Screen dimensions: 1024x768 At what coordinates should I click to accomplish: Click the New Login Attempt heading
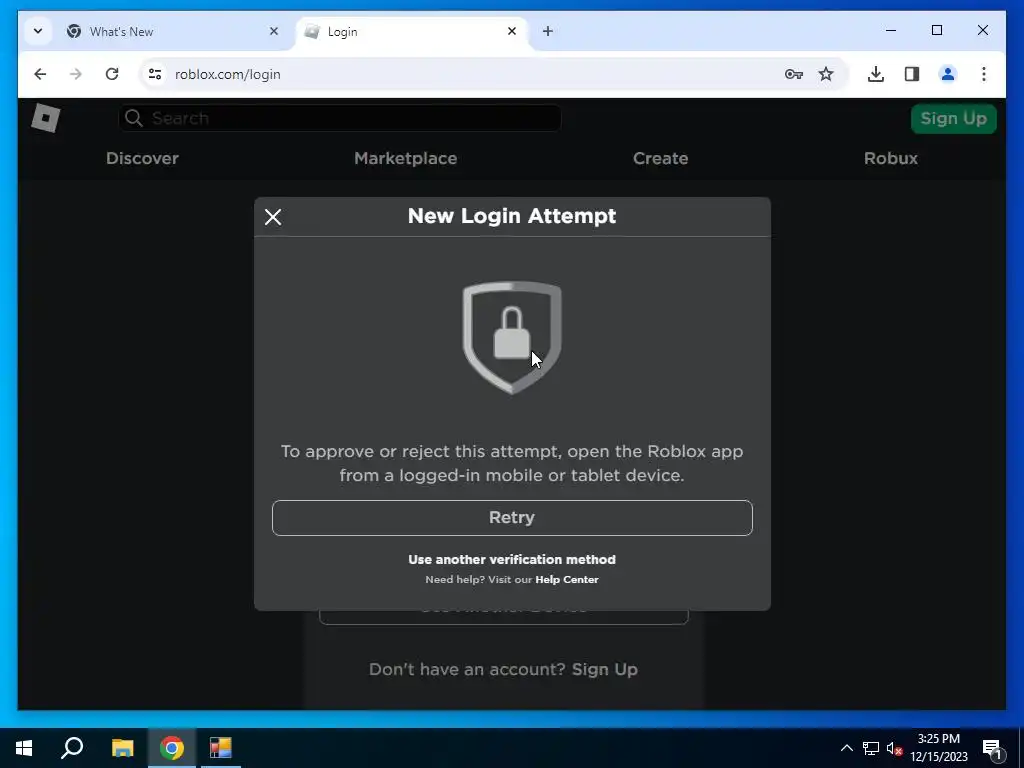coord(512,216)
